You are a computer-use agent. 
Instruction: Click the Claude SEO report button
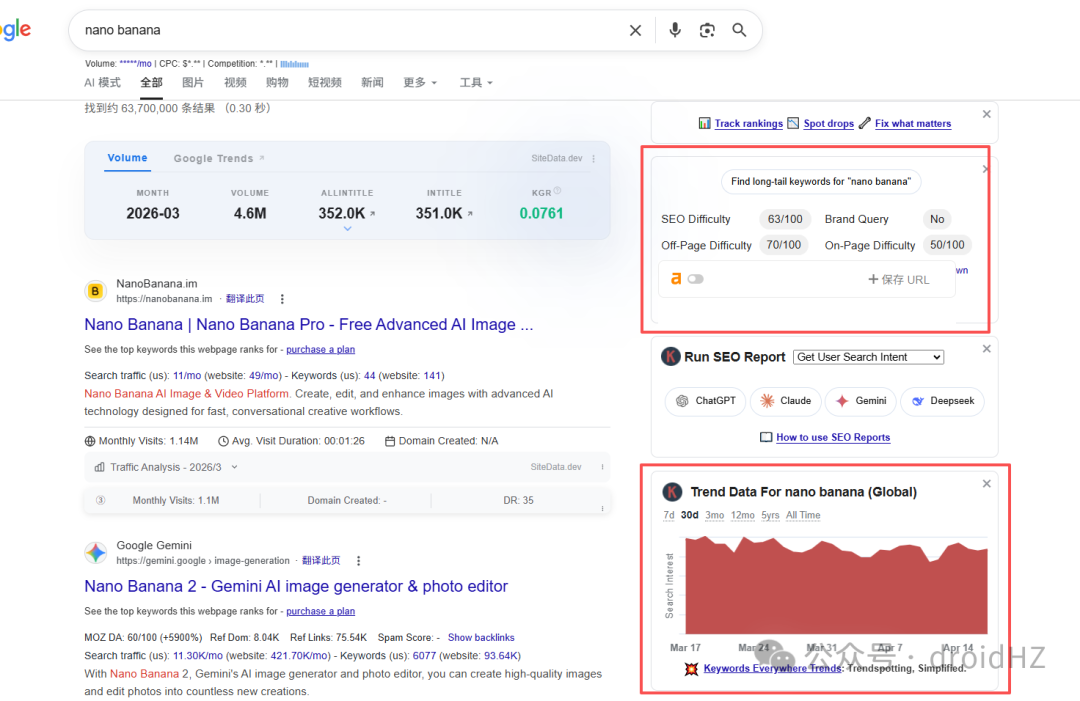coord(786,401)
